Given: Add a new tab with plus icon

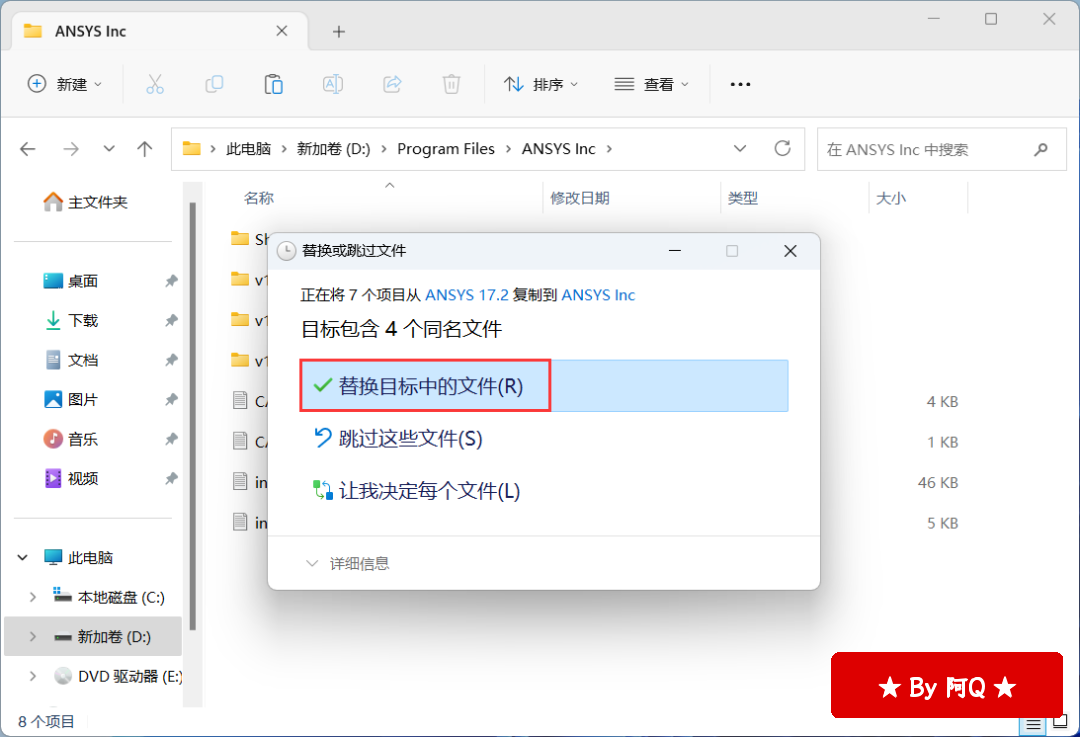Looking at the screenshot, I should [x=338, y=32].
